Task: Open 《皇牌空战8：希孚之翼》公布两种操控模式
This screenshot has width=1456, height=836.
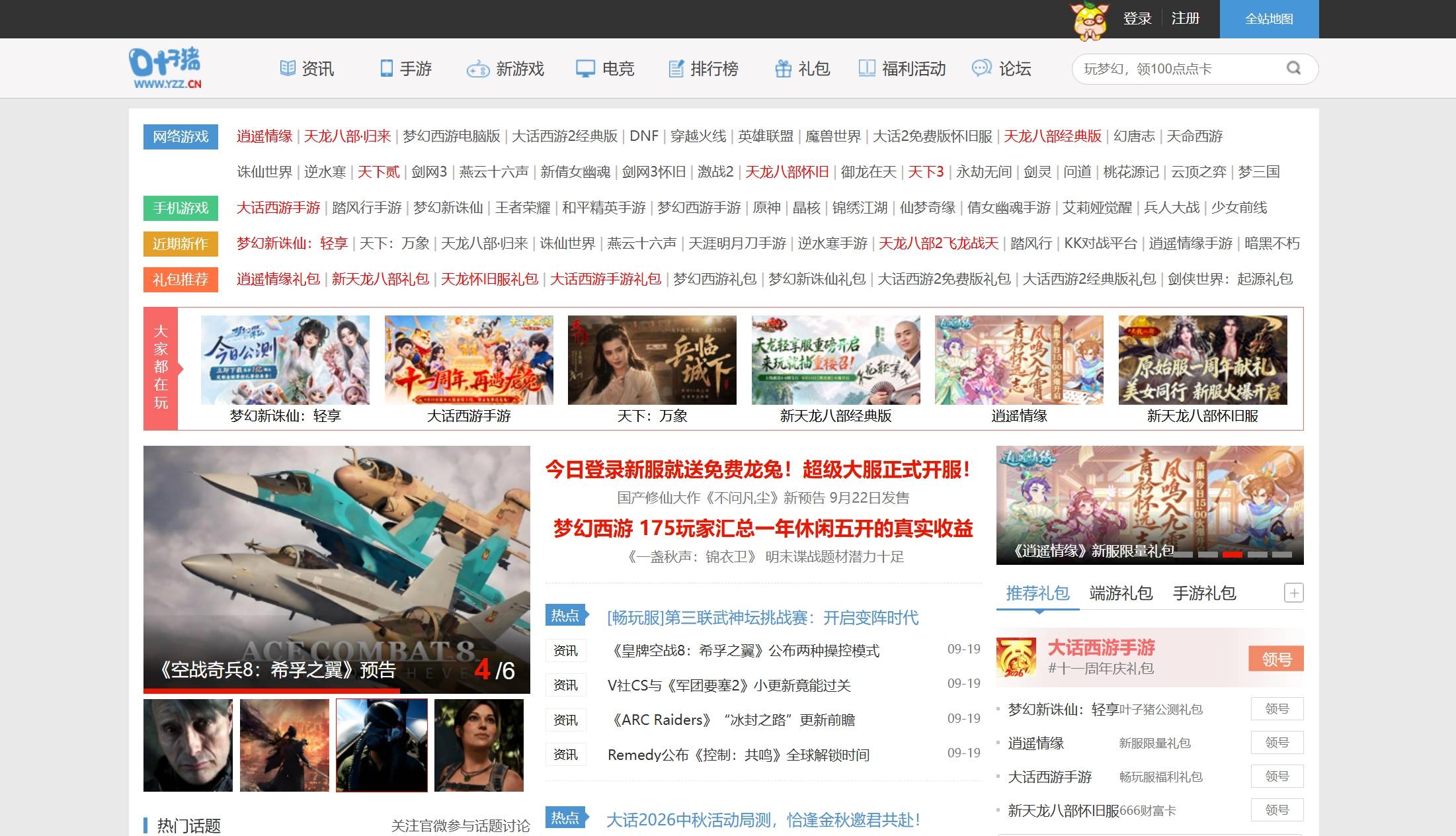Action: (743, 651)
